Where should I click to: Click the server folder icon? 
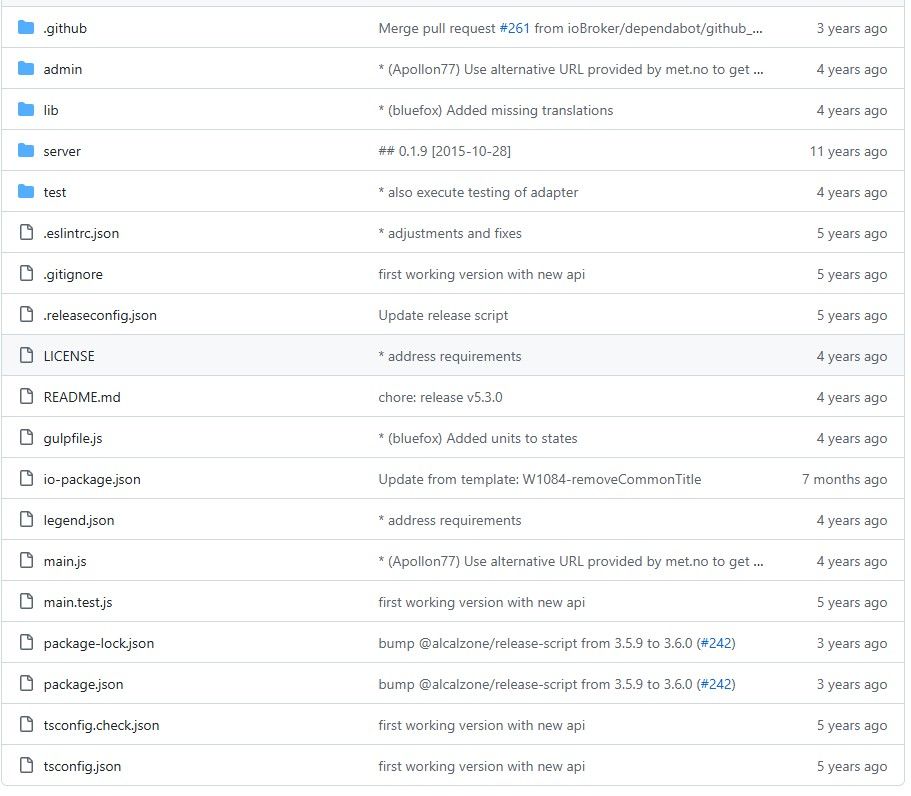(x=26, y=150)
